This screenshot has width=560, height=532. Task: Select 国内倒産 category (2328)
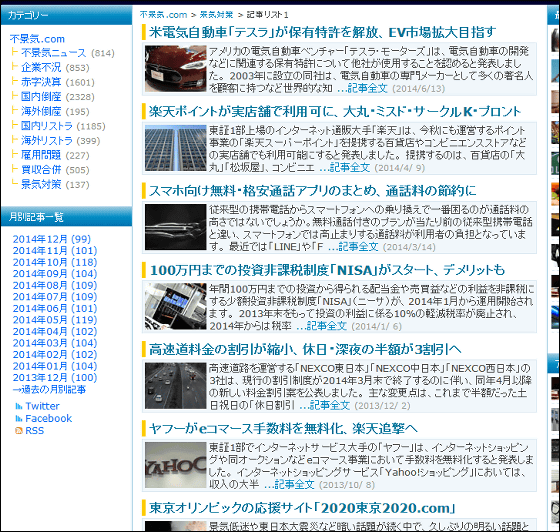[41, 97]
